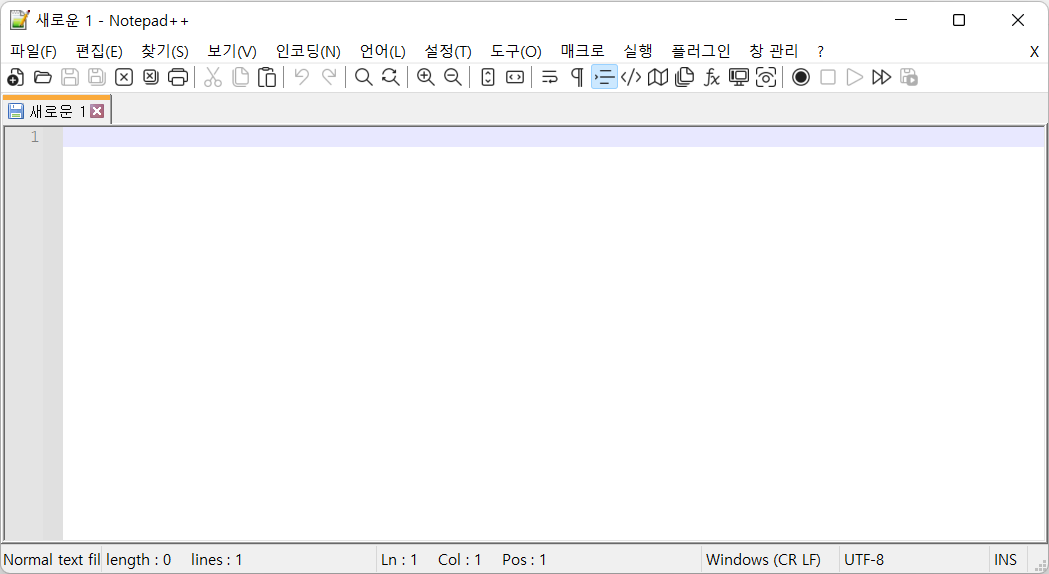Open the 플러그인 menu

pyautogui.click(x=700, y=52)
